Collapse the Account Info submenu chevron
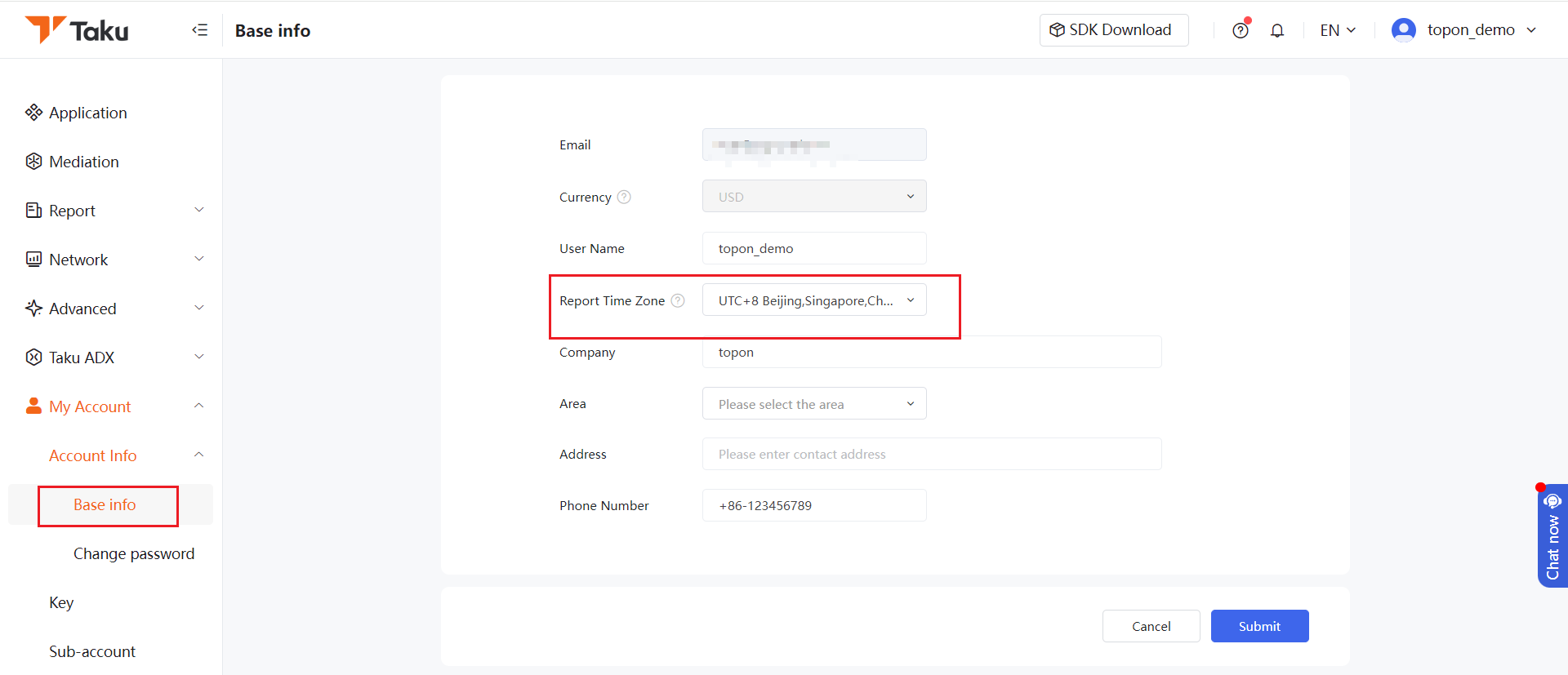Screen dimensions: 1568x675 coord(199,455)
